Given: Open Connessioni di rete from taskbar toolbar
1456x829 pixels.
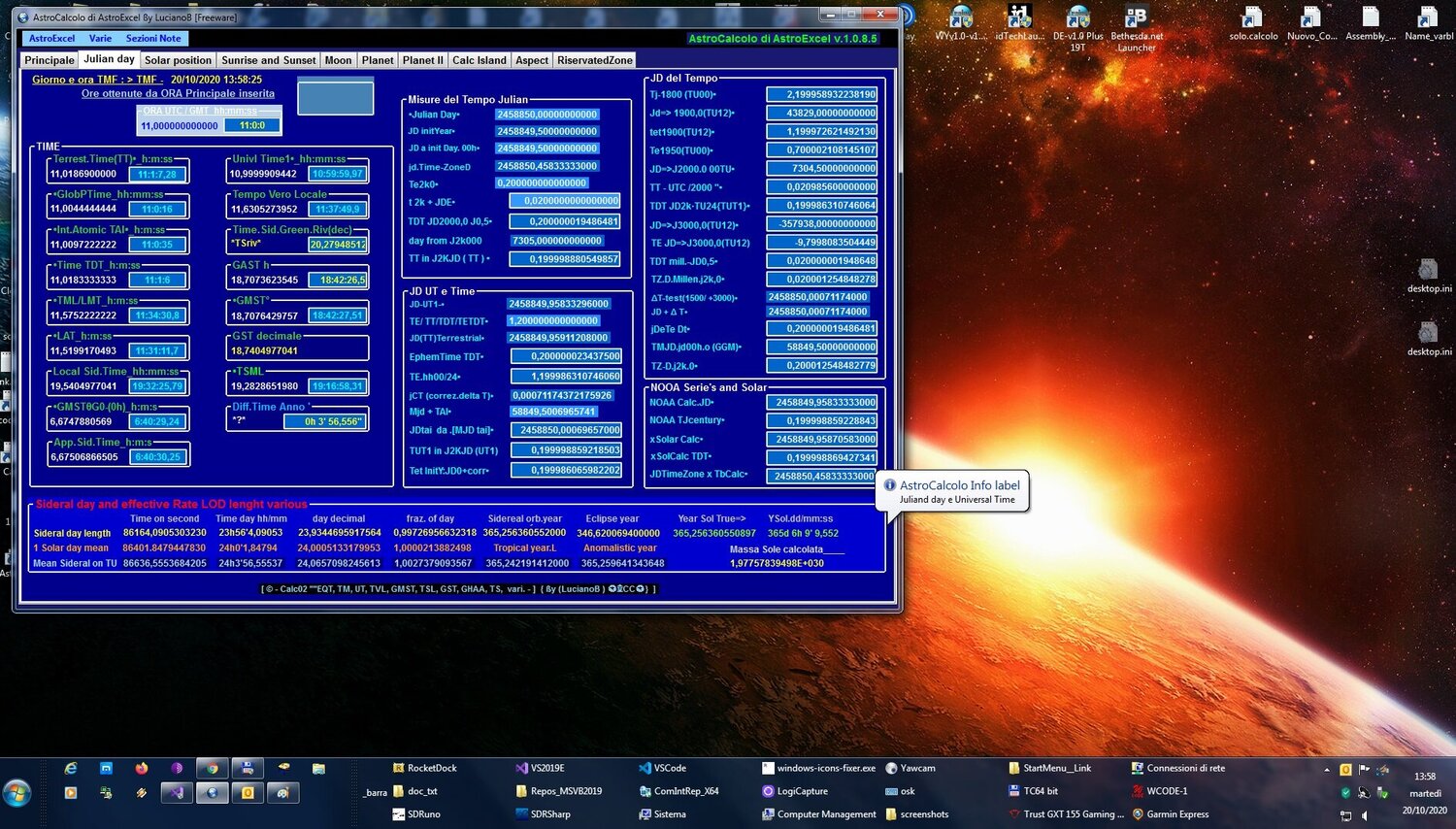Looking at the screenshot, I should [1178, 768].
